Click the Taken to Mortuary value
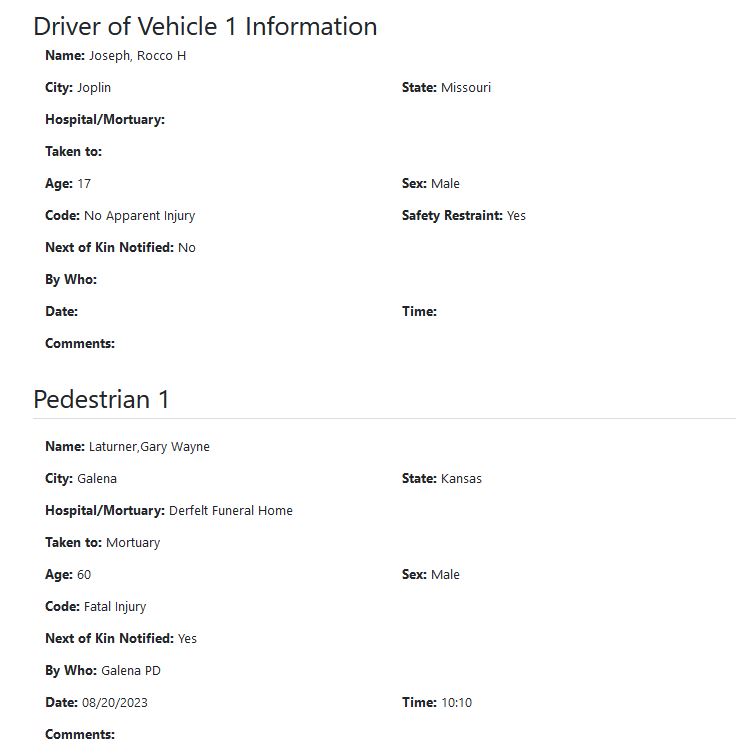739x754 pixels. [x=133, y=543]
